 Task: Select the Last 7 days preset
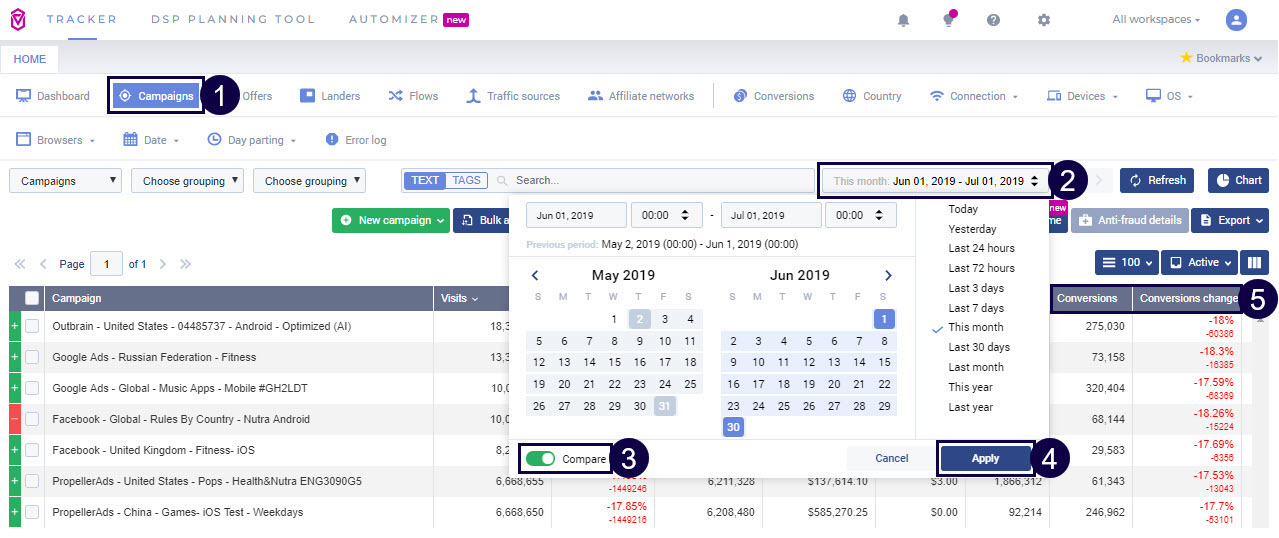976,308
